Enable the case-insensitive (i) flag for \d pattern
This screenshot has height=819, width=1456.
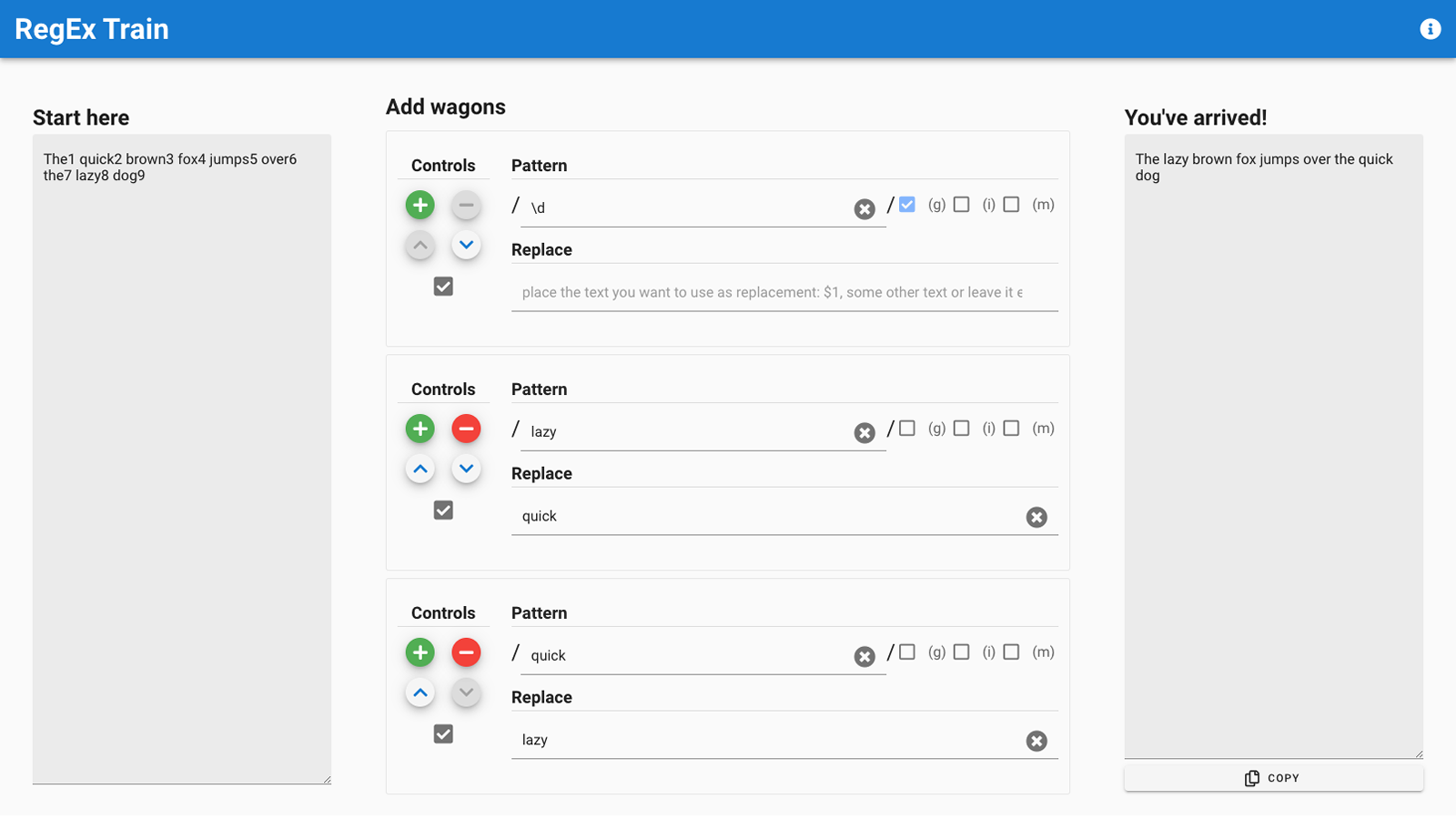click(961, 205)
